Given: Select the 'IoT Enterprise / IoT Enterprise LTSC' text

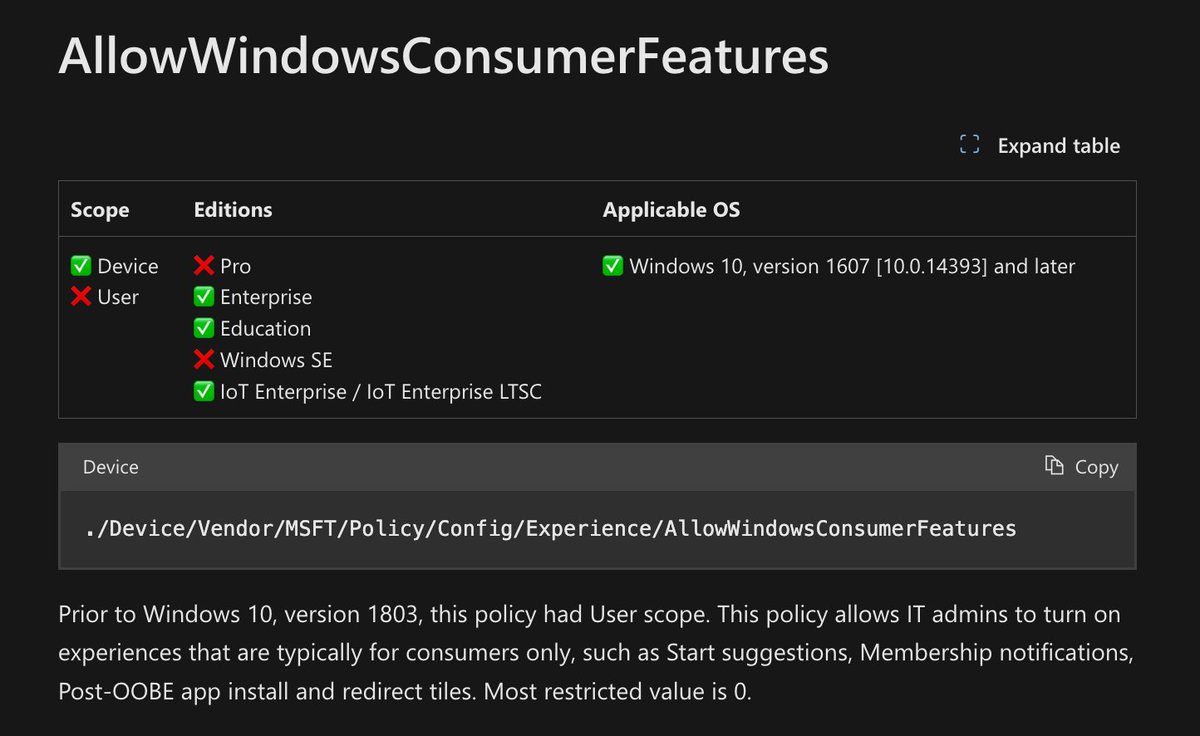Looking at the screenshot, I should pos(381,392).
